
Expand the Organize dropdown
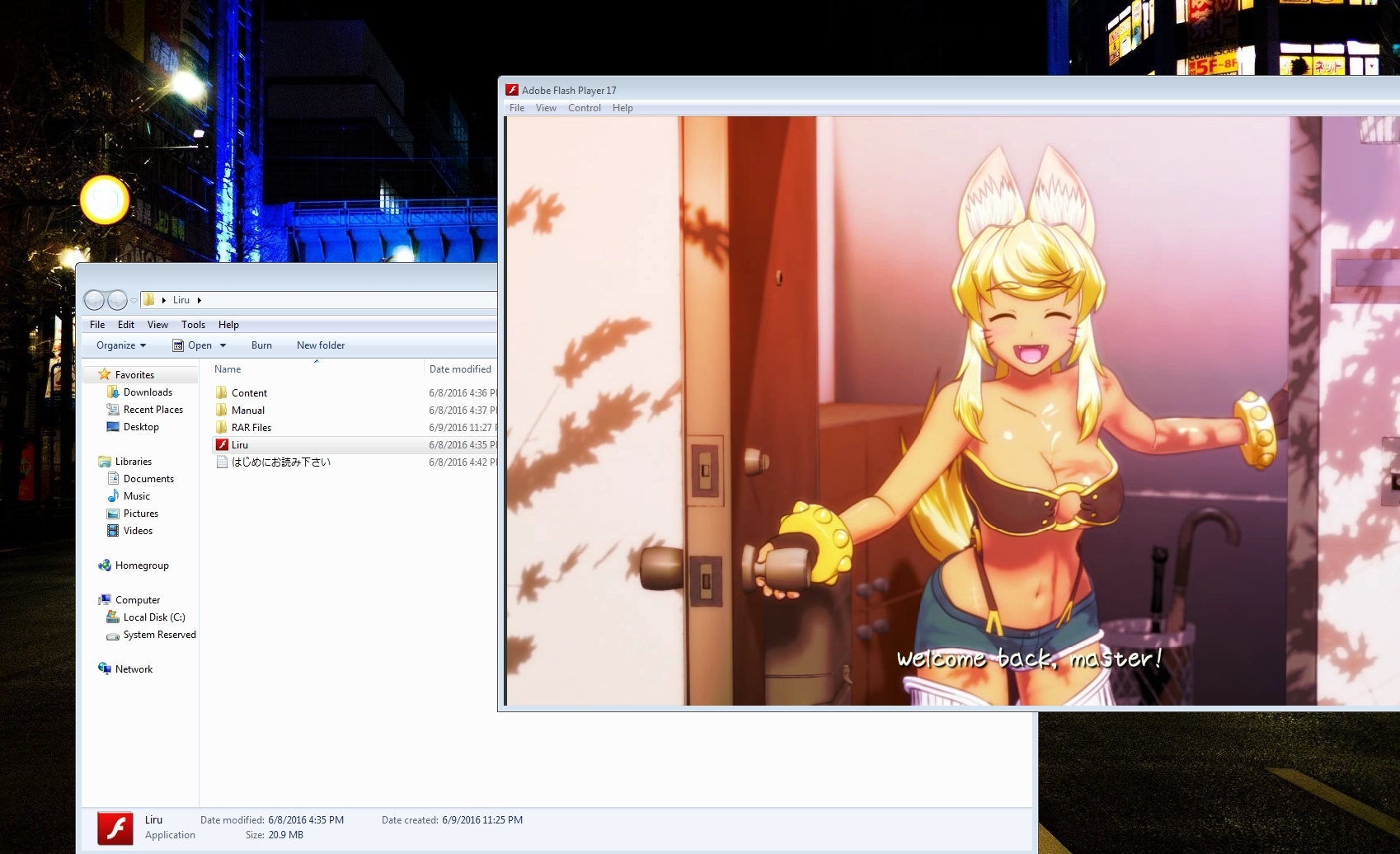click(121, 345)
